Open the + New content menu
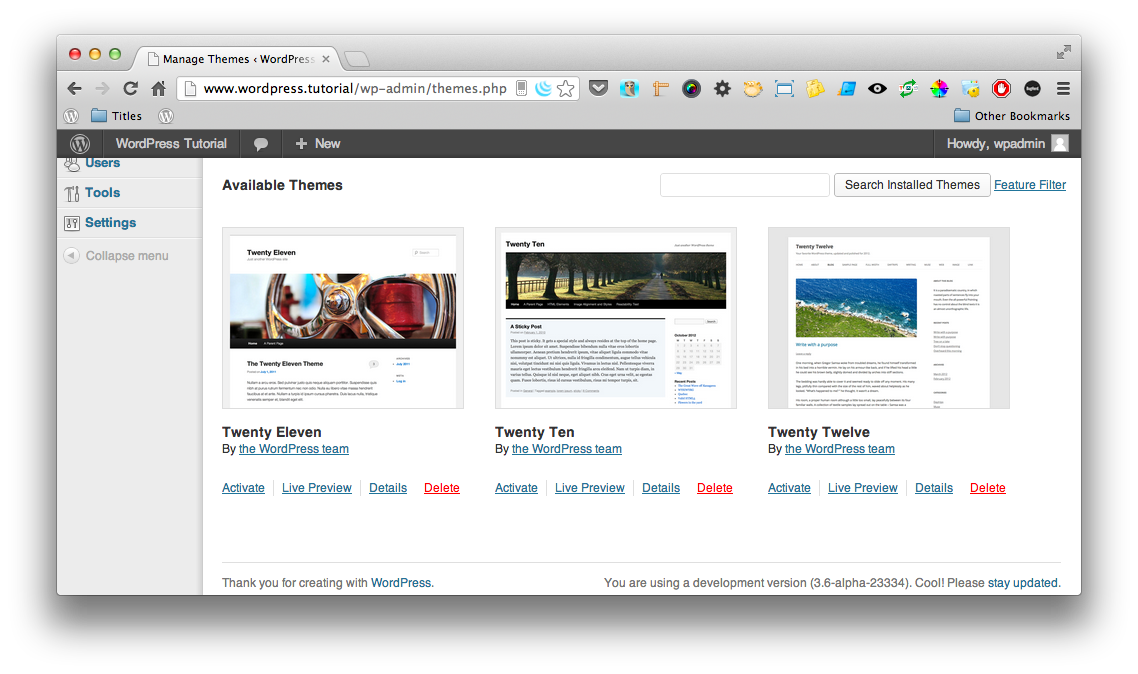The image size is (1138, 674). coord(318,144)
